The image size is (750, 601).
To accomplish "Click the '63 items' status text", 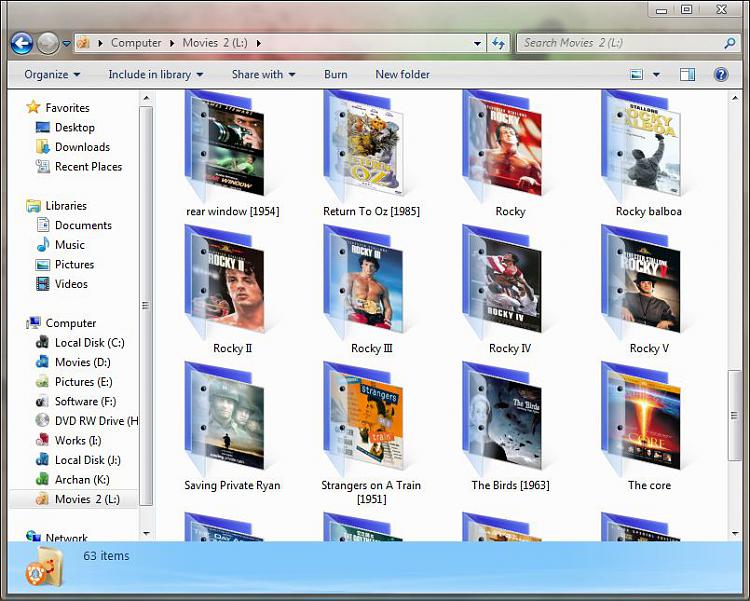I will click(106, 556).
